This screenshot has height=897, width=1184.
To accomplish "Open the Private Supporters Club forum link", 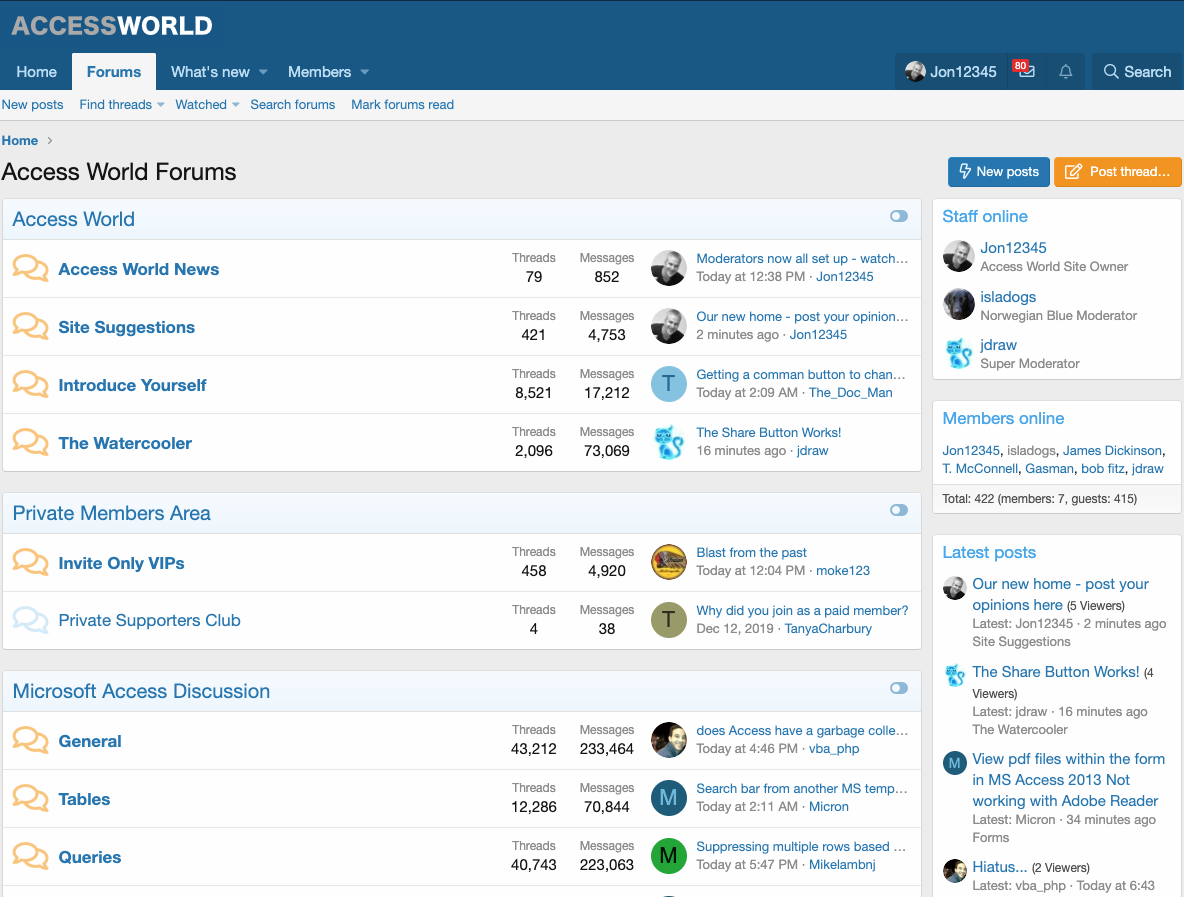I will click(150, 620).
